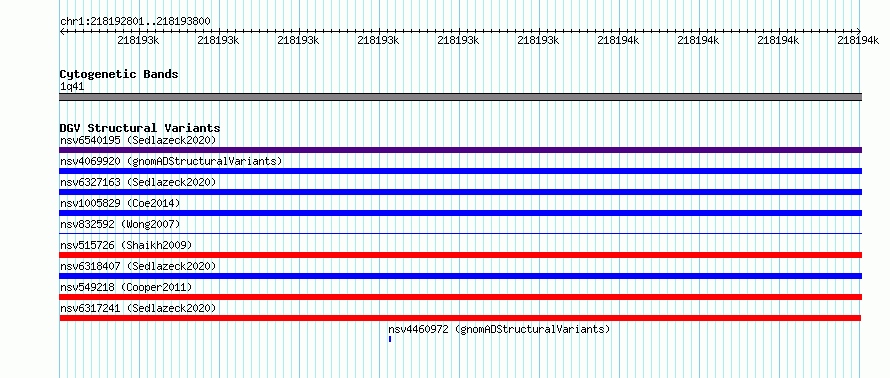Select the blue bar under nsv1005829
The width and height of the screenshot is (890, 378).
pos(460,213)
